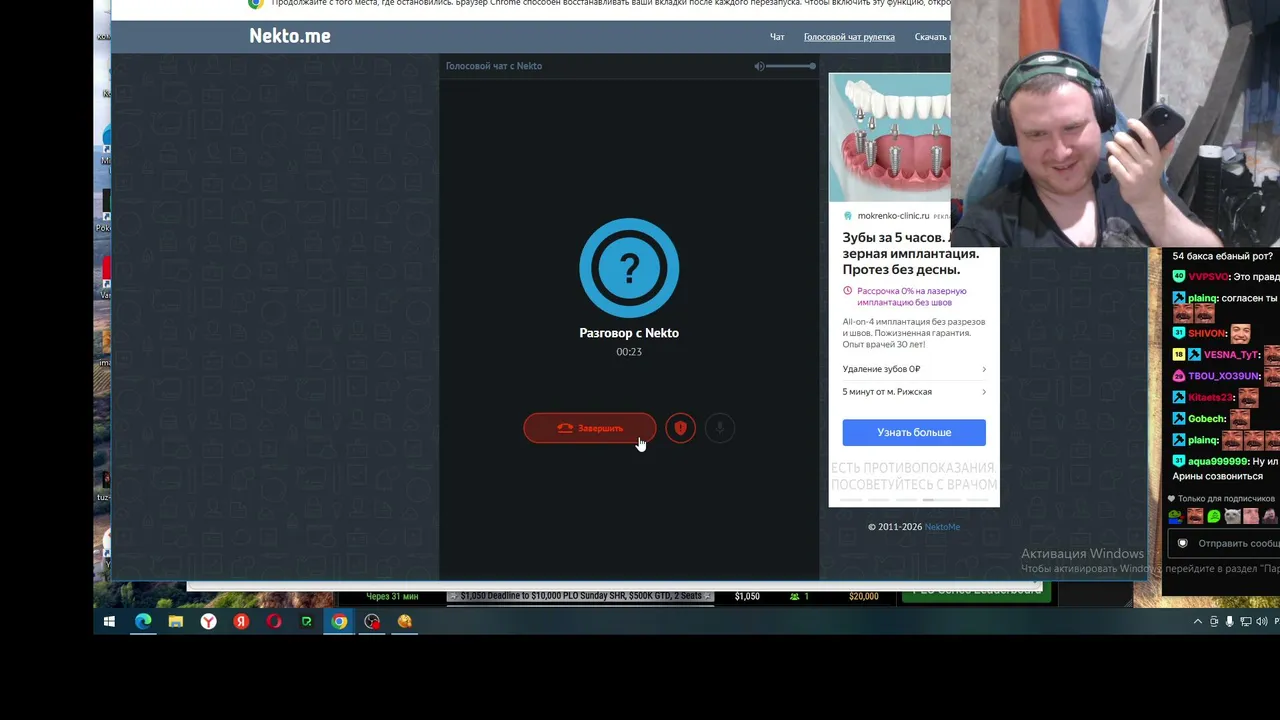Click the Разговор с Nekto title

point(629,333)
